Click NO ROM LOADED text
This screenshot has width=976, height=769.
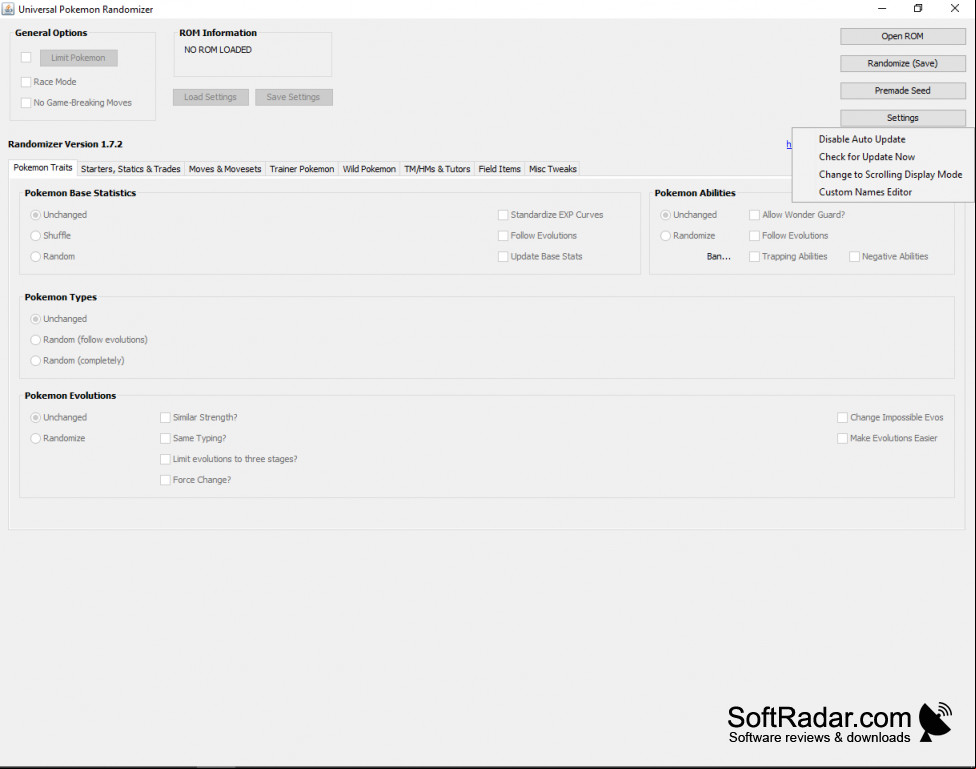[218, 50]
